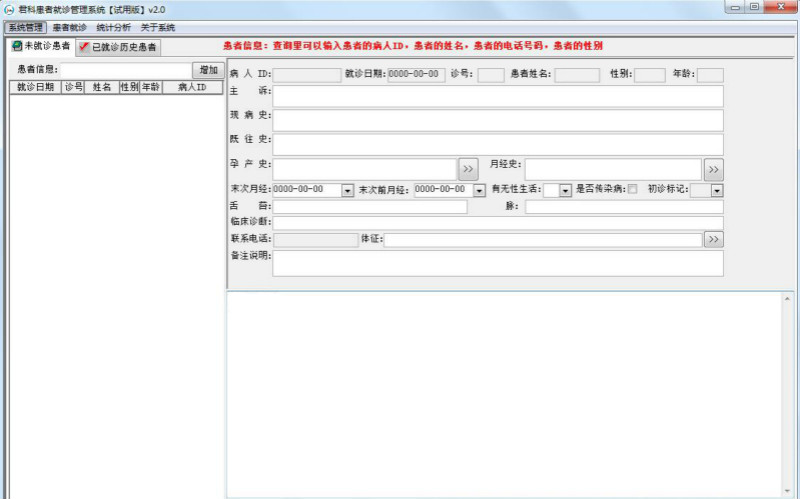Click the 主诉 text field
800x499 pixels.
coord(497,96)
